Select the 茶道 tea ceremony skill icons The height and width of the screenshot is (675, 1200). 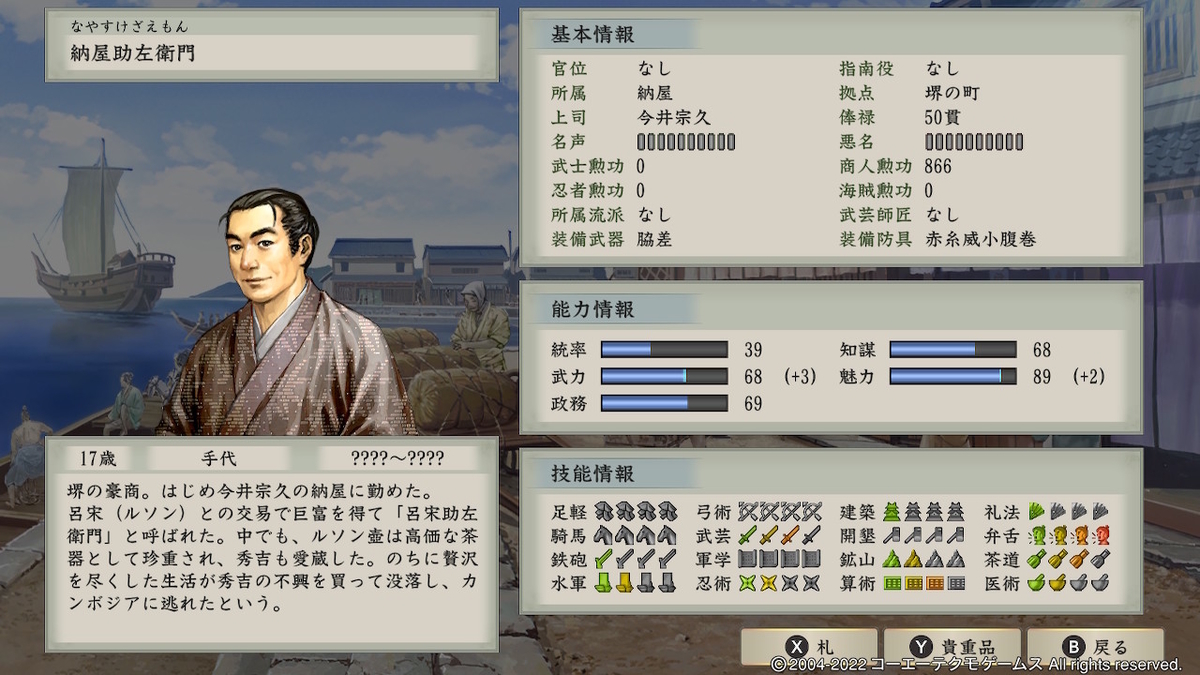[x=1069, y=558]
